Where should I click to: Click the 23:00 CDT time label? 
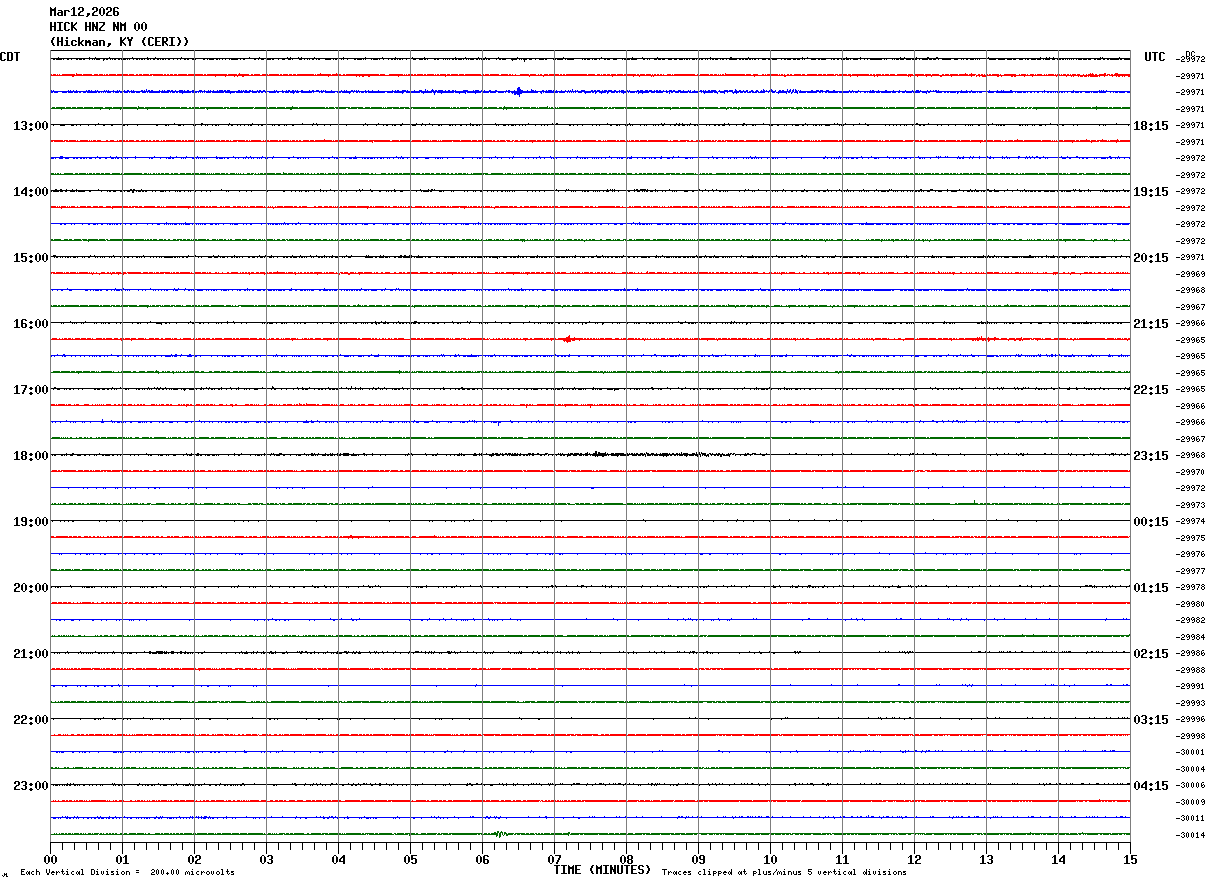tap(31, 786)
